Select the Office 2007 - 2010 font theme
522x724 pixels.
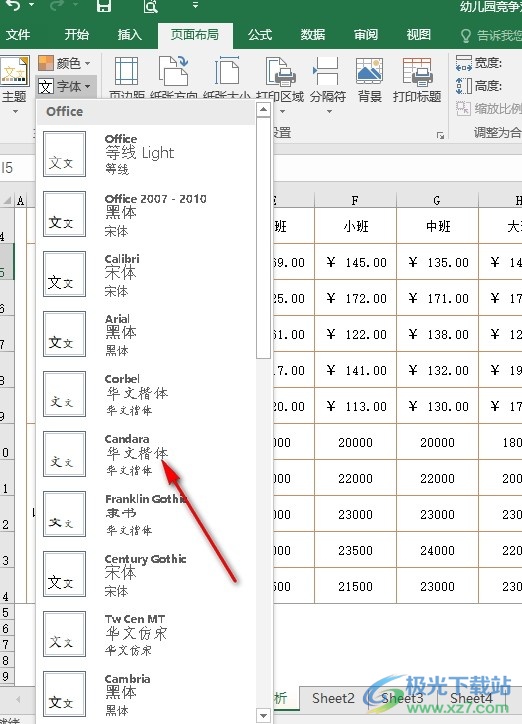(x=146, y=214)
